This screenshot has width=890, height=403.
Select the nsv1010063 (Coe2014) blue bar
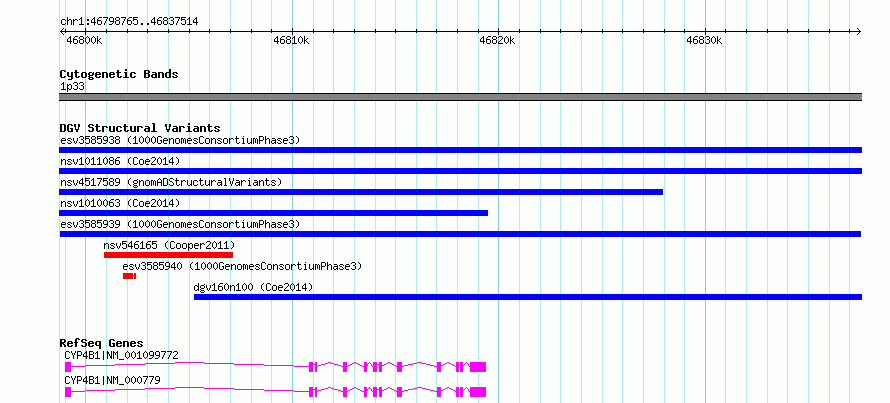[x=274, y=213]
